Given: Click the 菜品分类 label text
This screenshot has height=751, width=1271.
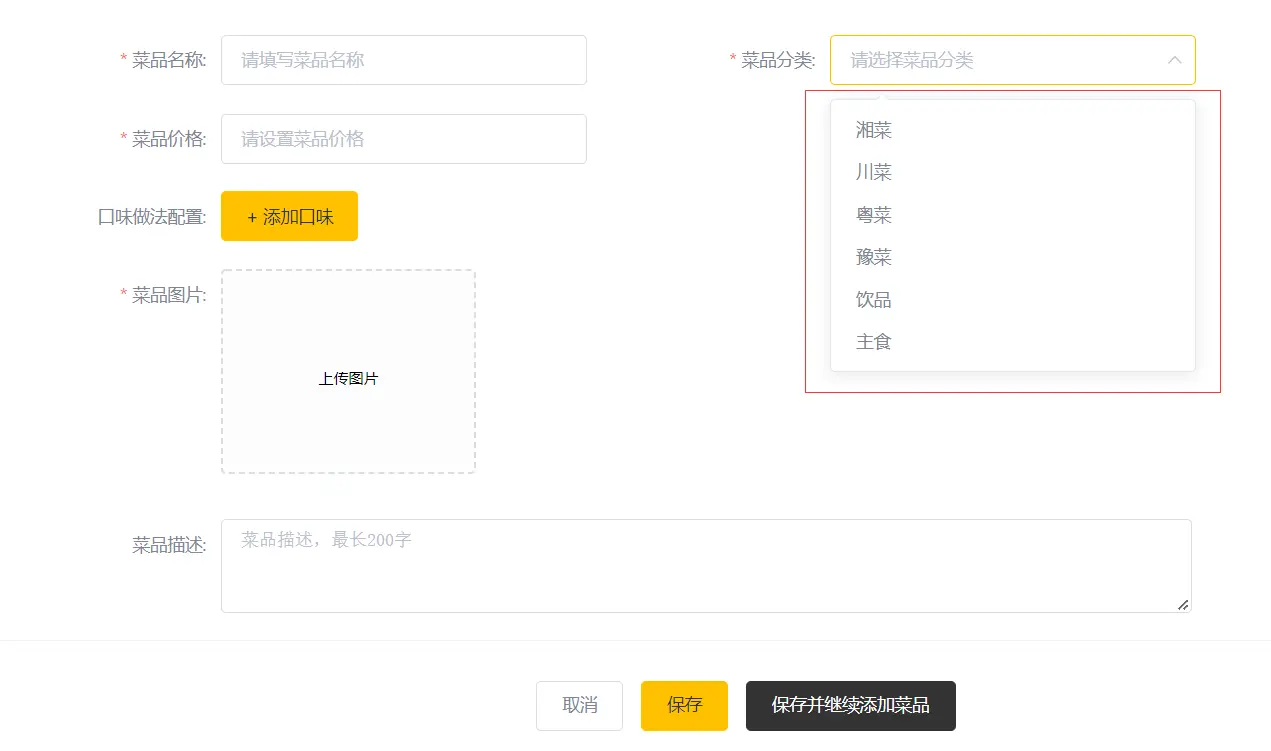Looking at the screenshot, I should point(778,60).
